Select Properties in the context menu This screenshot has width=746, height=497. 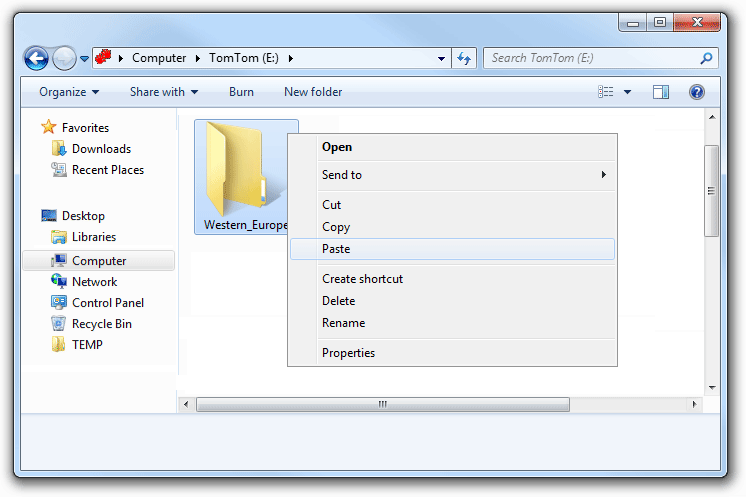[348, 353]
